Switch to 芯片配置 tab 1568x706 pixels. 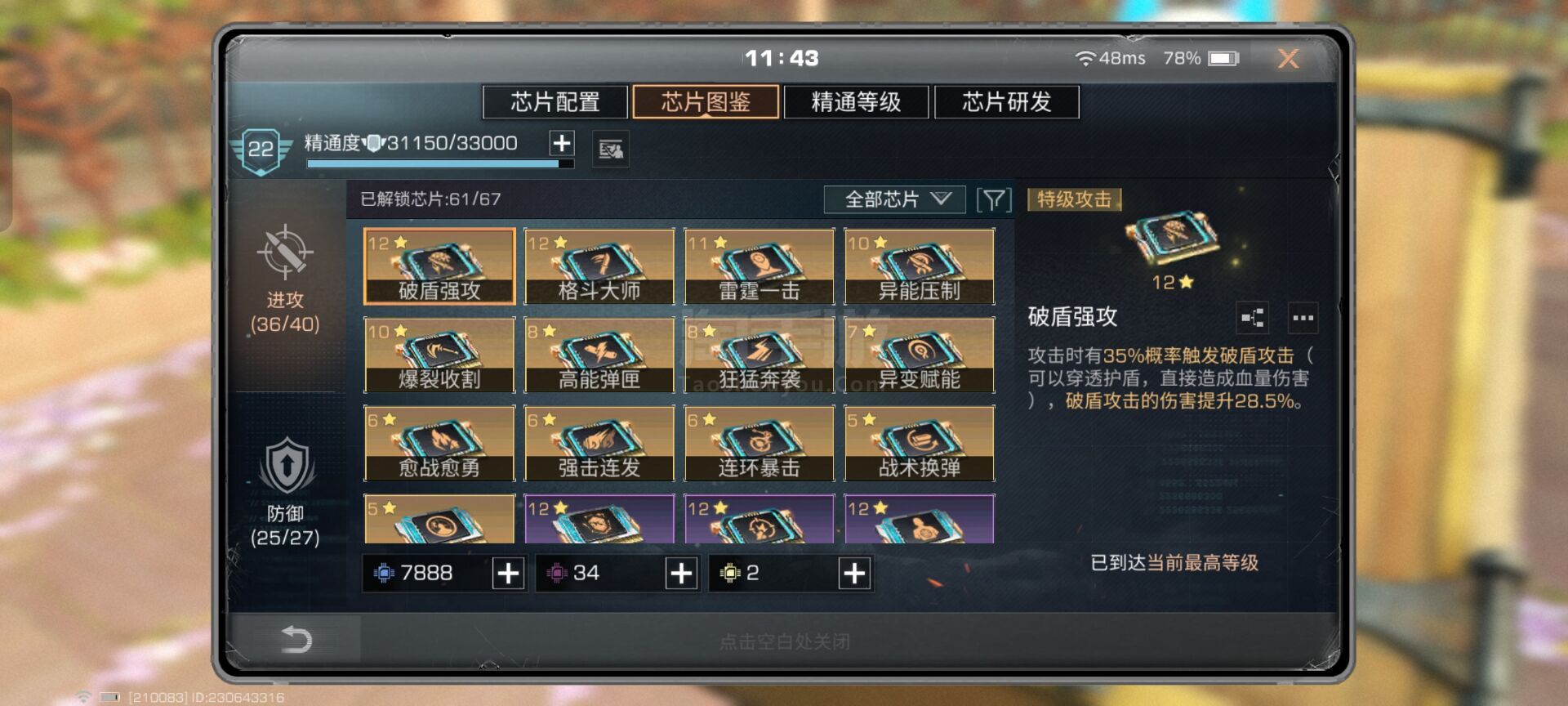click(555, 102)
